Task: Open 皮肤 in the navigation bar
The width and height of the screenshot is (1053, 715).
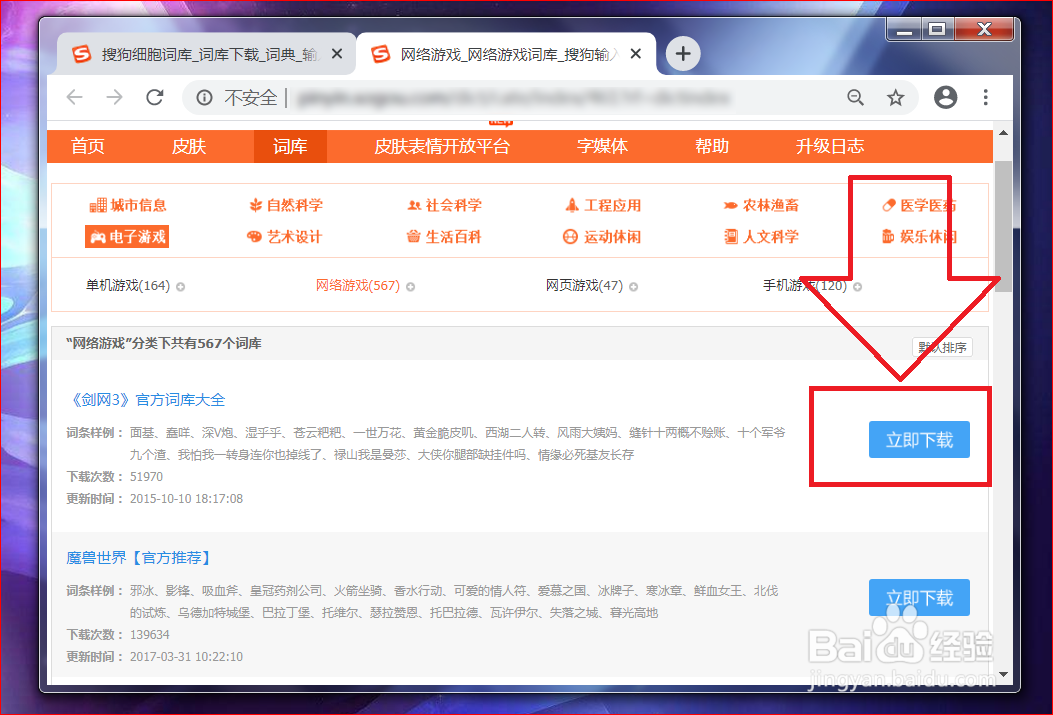Action: click(189, 146)
